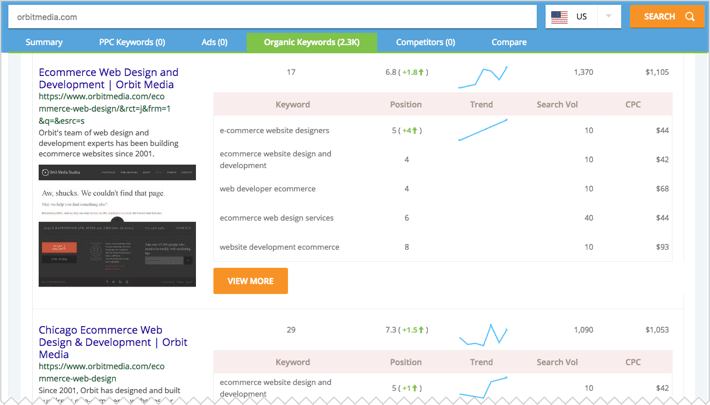Switch to the Summary tab

click(44, 42)
